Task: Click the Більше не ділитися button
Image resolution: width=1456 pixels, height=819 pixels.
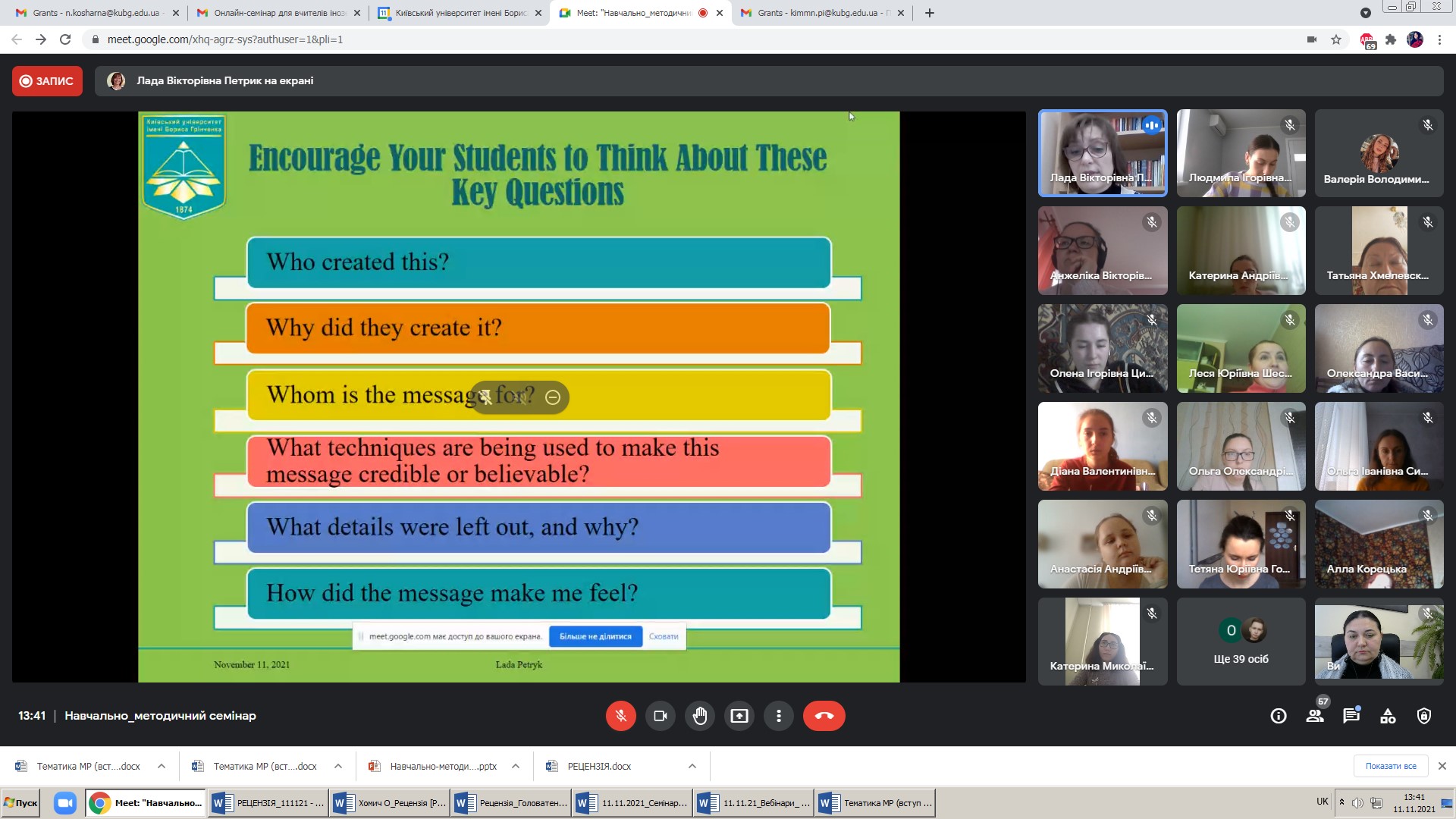Action: click(x=595, y=636)
